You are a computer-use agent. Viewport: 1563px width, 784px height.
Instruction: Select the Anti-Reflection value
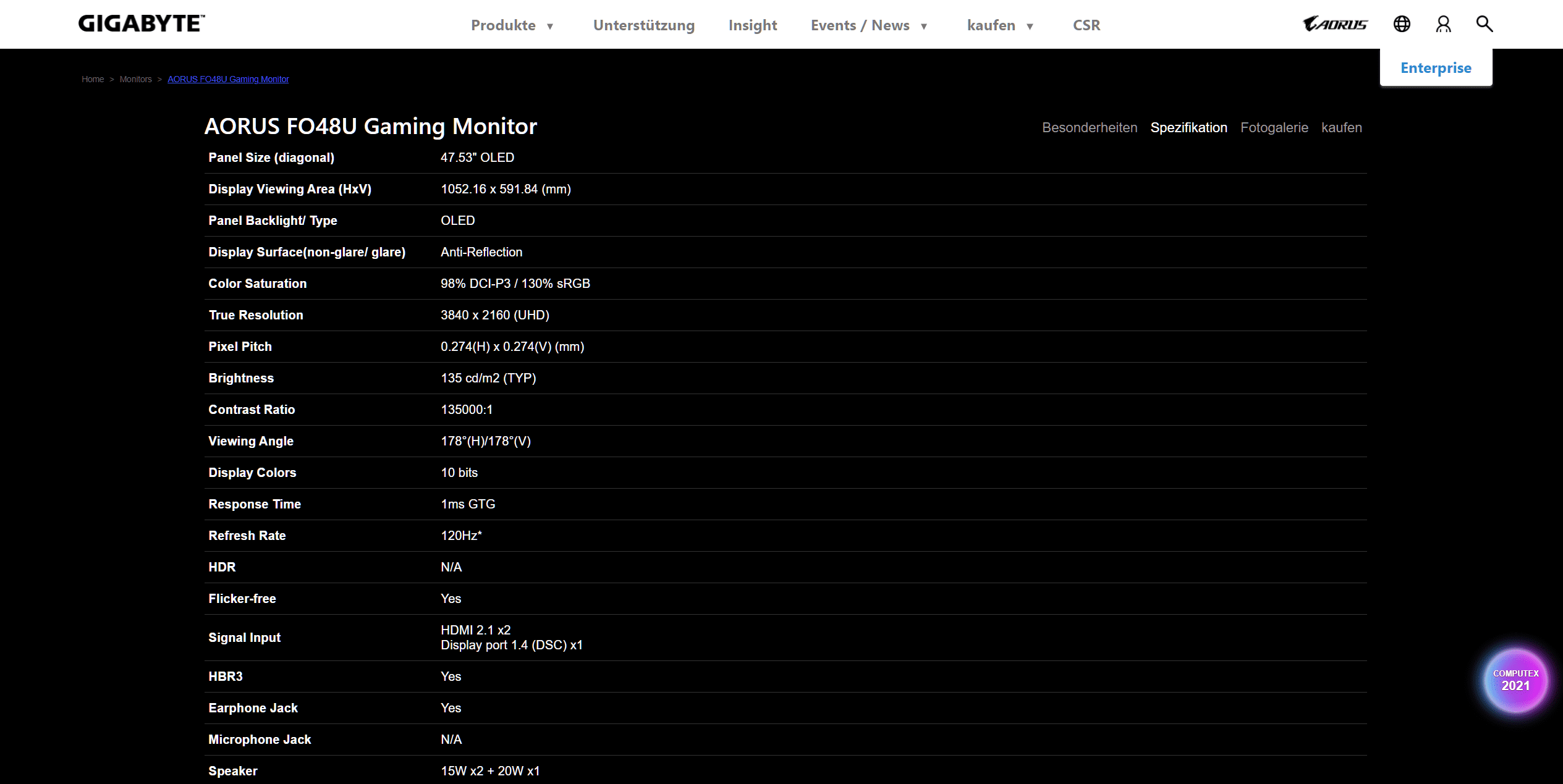pyautogui.click(x=481, y=252)
